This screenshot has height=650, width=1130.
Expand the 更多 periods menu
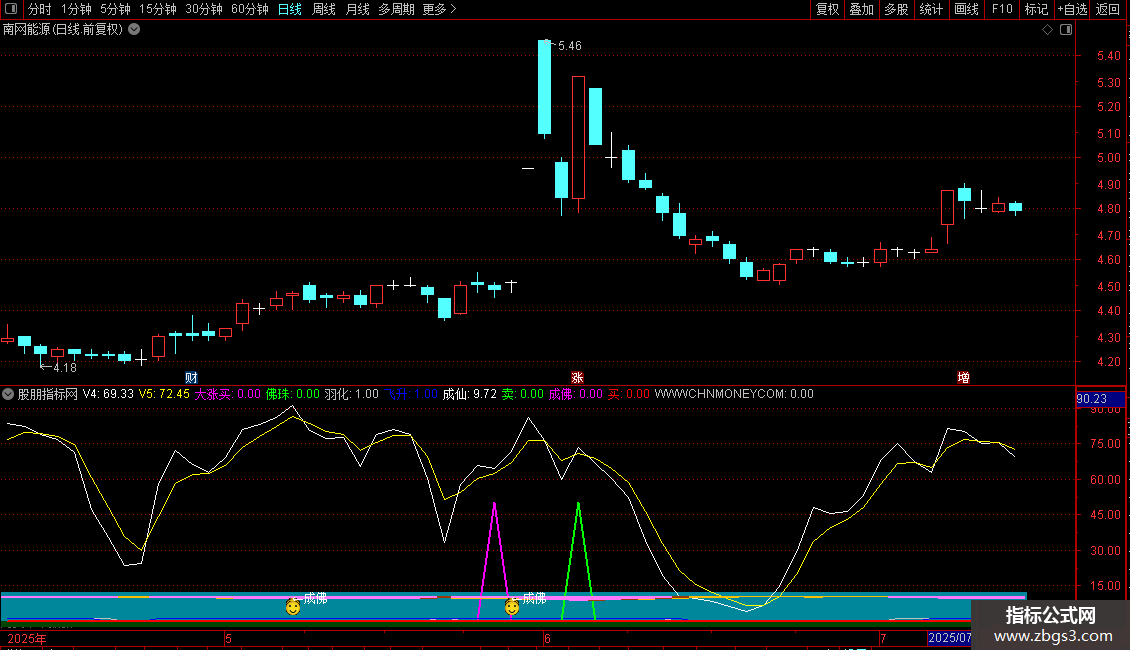[x=439, y=9]
